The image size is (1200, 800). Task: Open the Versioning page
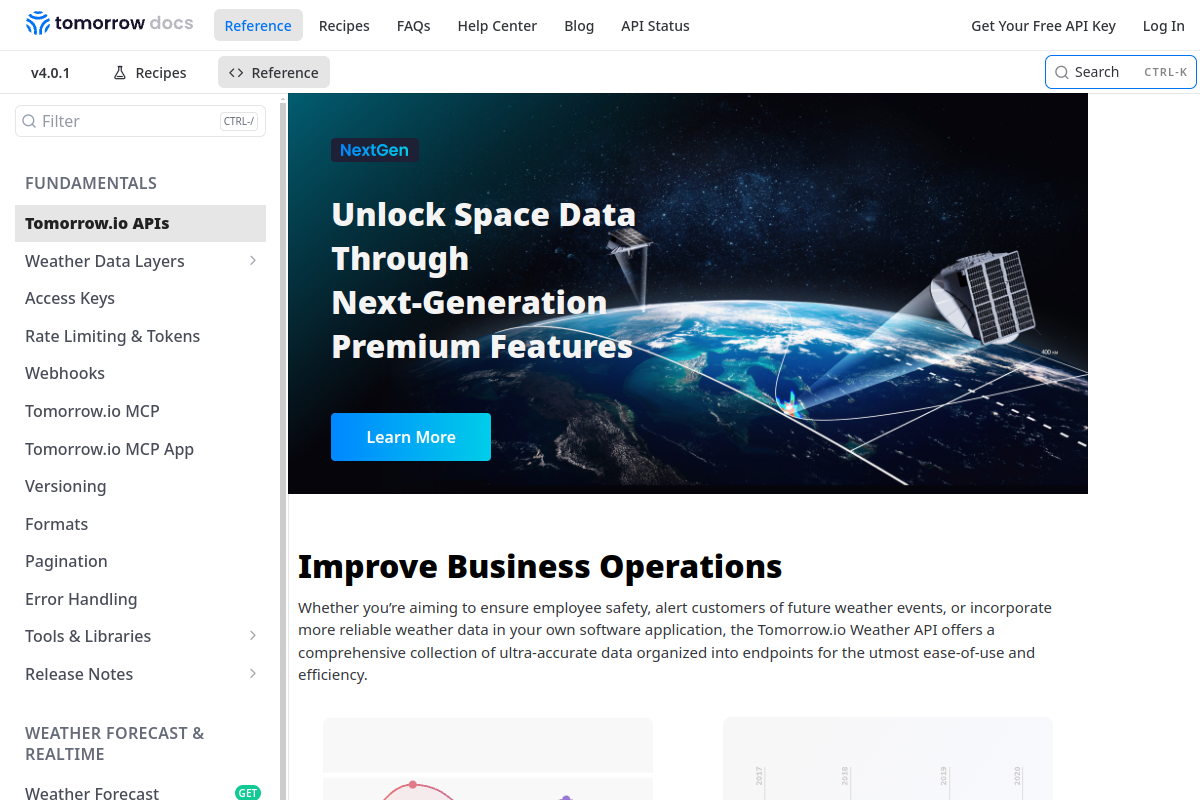(x=140, y=486)
